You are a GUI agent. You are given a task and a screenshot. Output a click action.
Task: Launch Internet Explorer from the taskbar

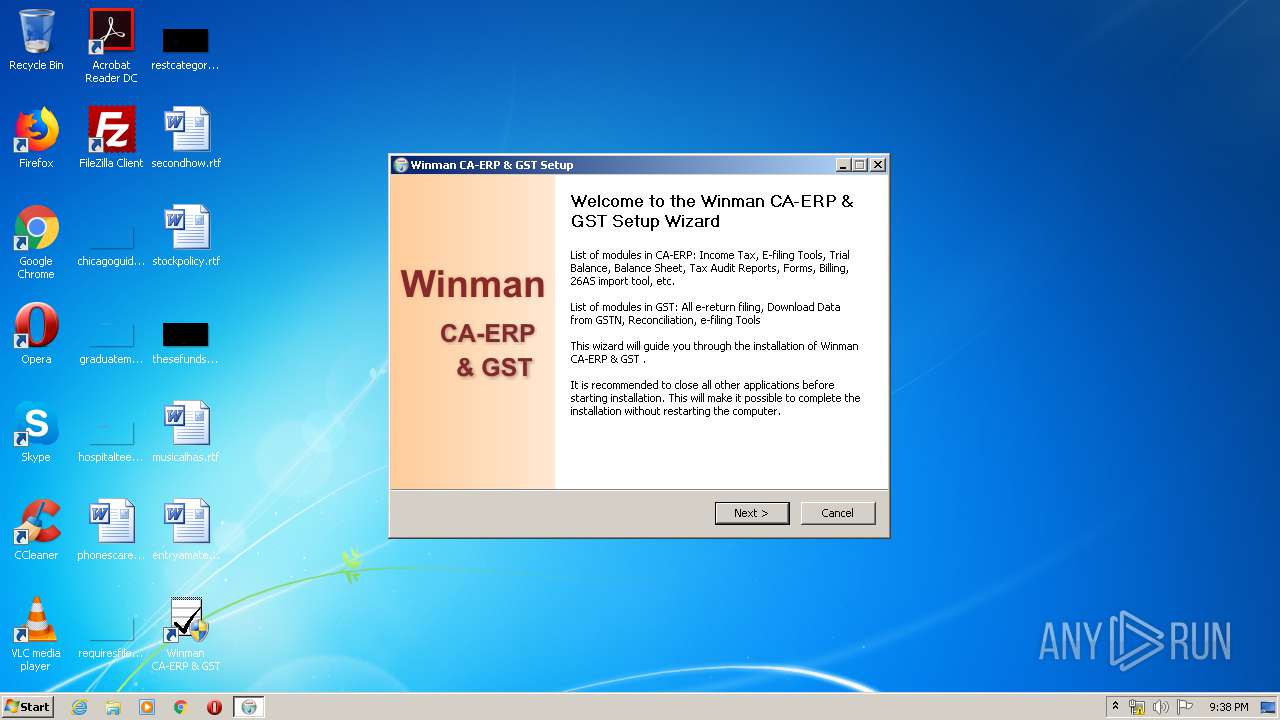coord(79,707)
